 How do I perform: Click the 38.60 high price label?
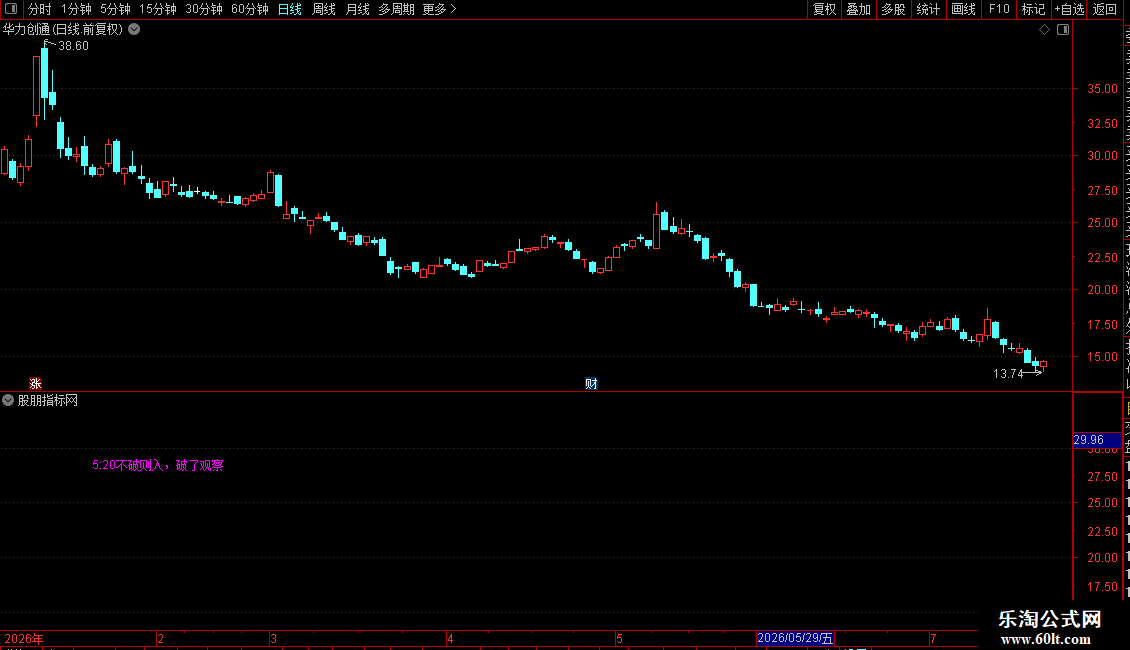74,46
